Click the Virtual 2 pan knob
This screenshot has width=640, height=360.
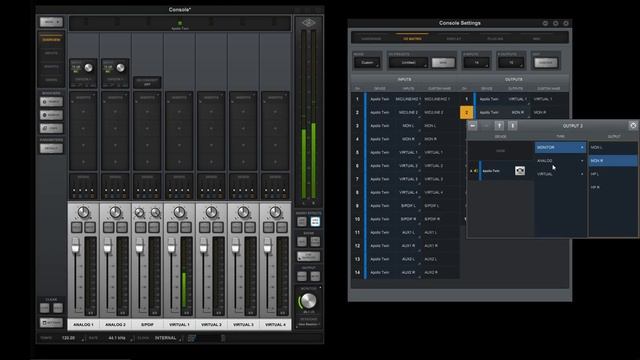point(211,212)
